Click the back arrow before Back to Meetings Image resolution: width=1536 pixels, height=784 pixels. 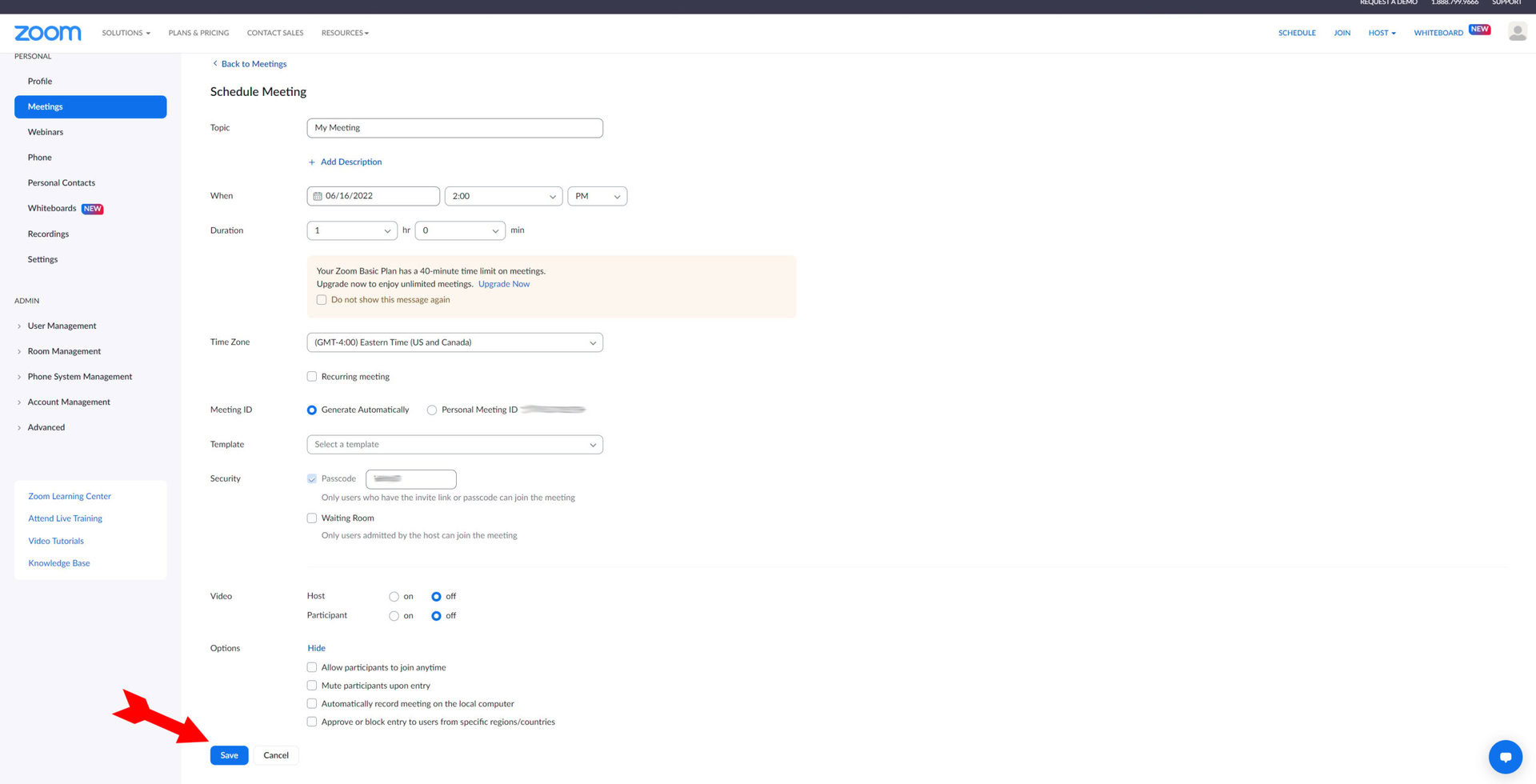pos(214,64)
